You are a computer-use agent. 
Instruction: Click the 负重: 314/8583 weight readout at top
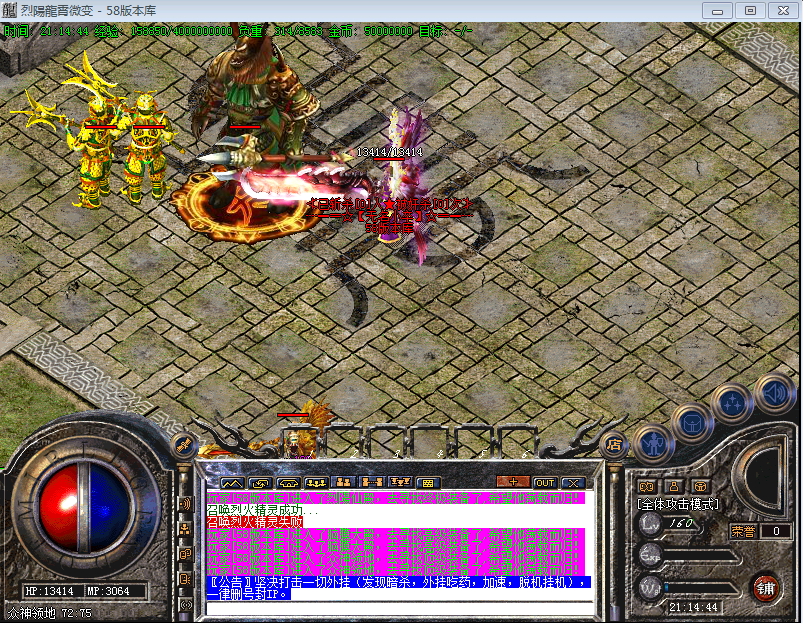(x=280, y=31)
